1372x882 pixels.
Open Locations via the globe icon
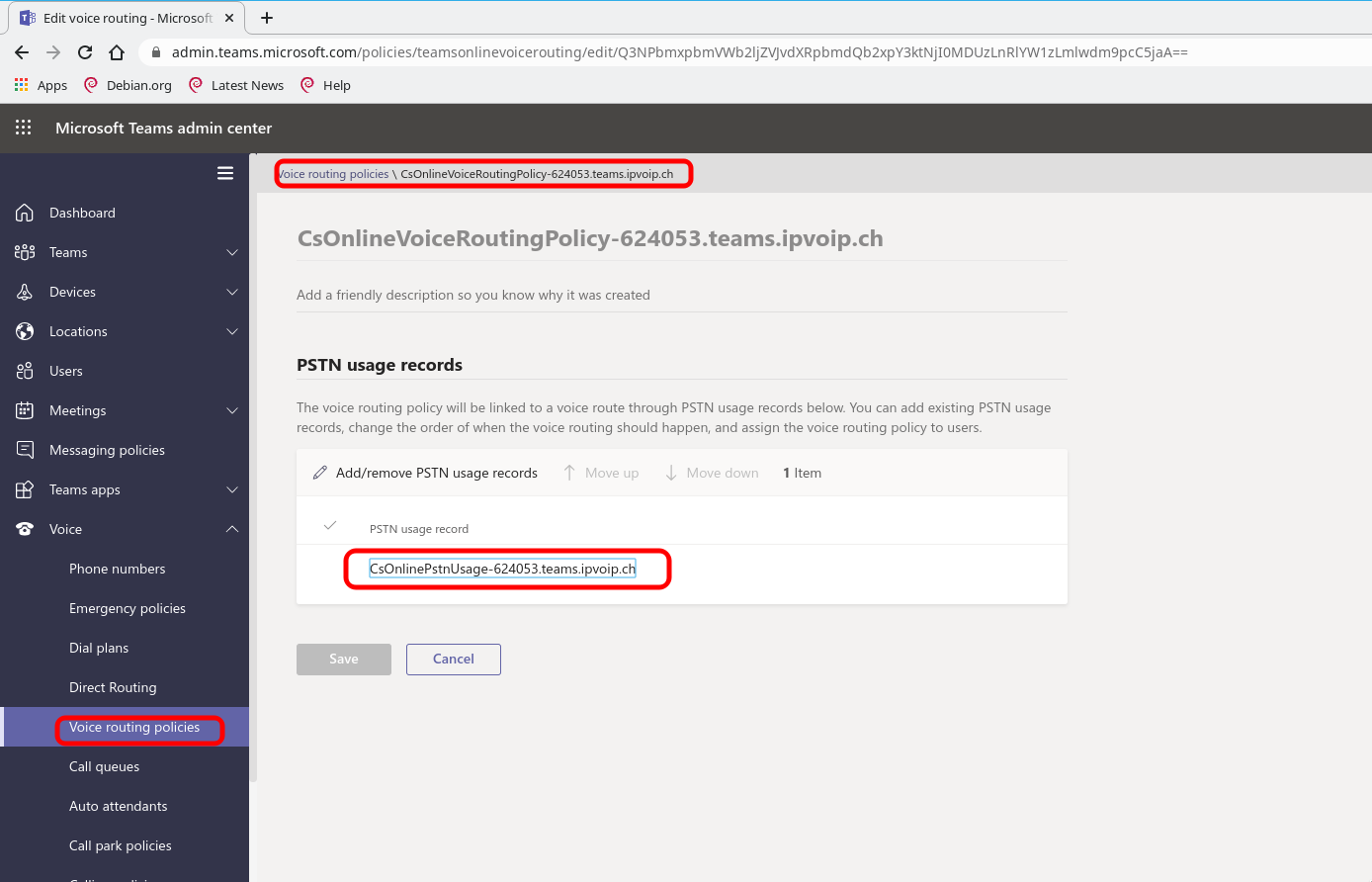[23, 330]
